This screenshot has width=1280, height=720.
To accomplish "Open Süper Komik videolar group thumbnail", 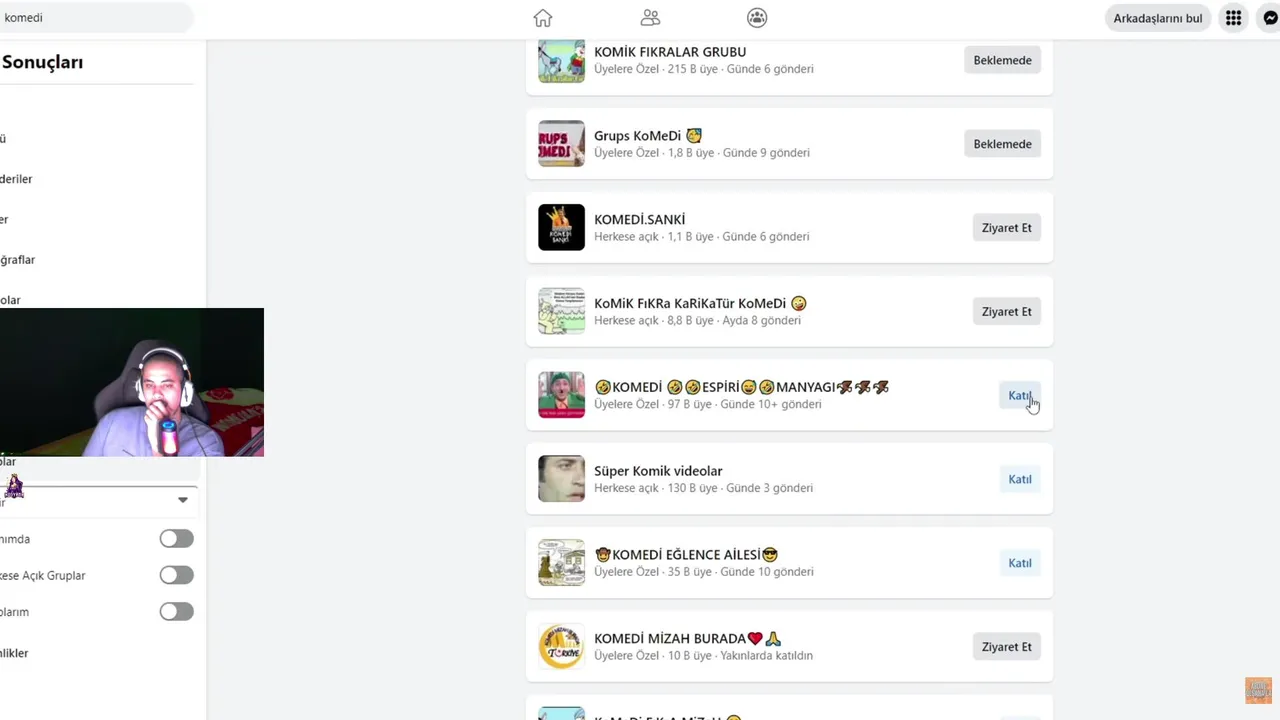I will (561, 479).
